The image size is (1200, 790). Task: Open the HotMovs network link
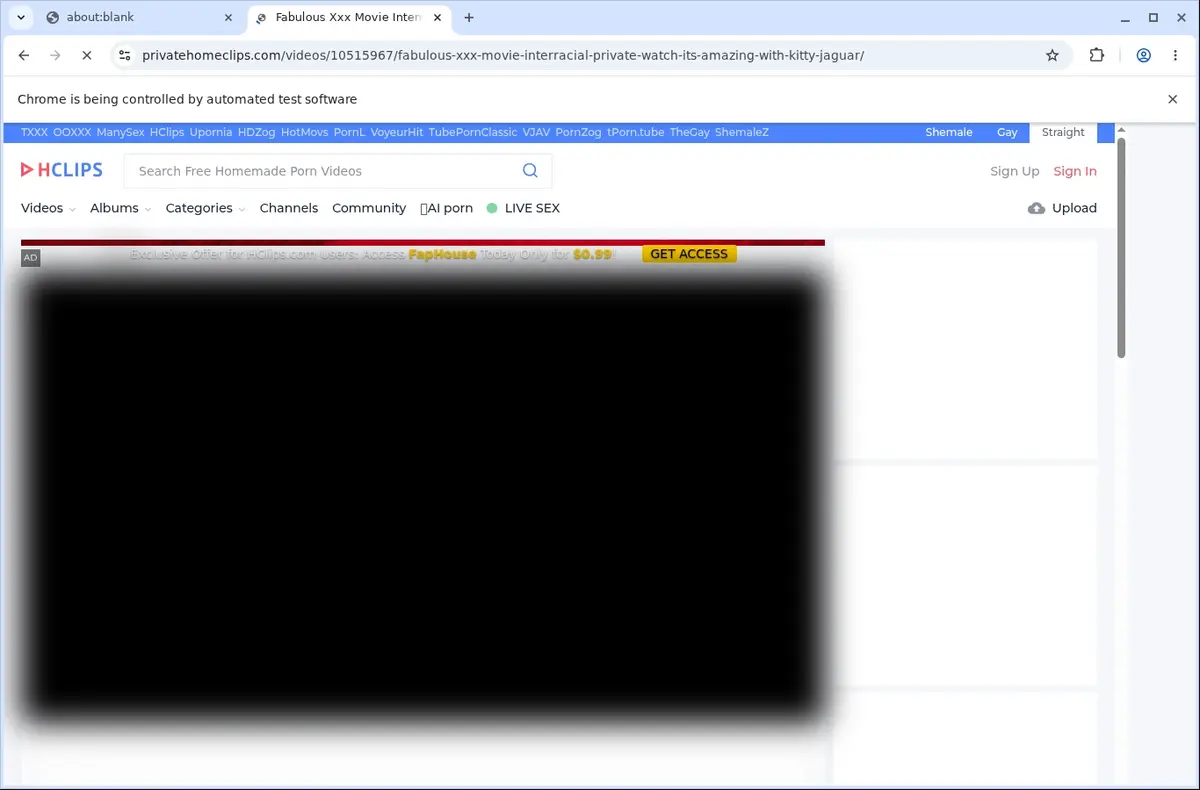[304, 132]
